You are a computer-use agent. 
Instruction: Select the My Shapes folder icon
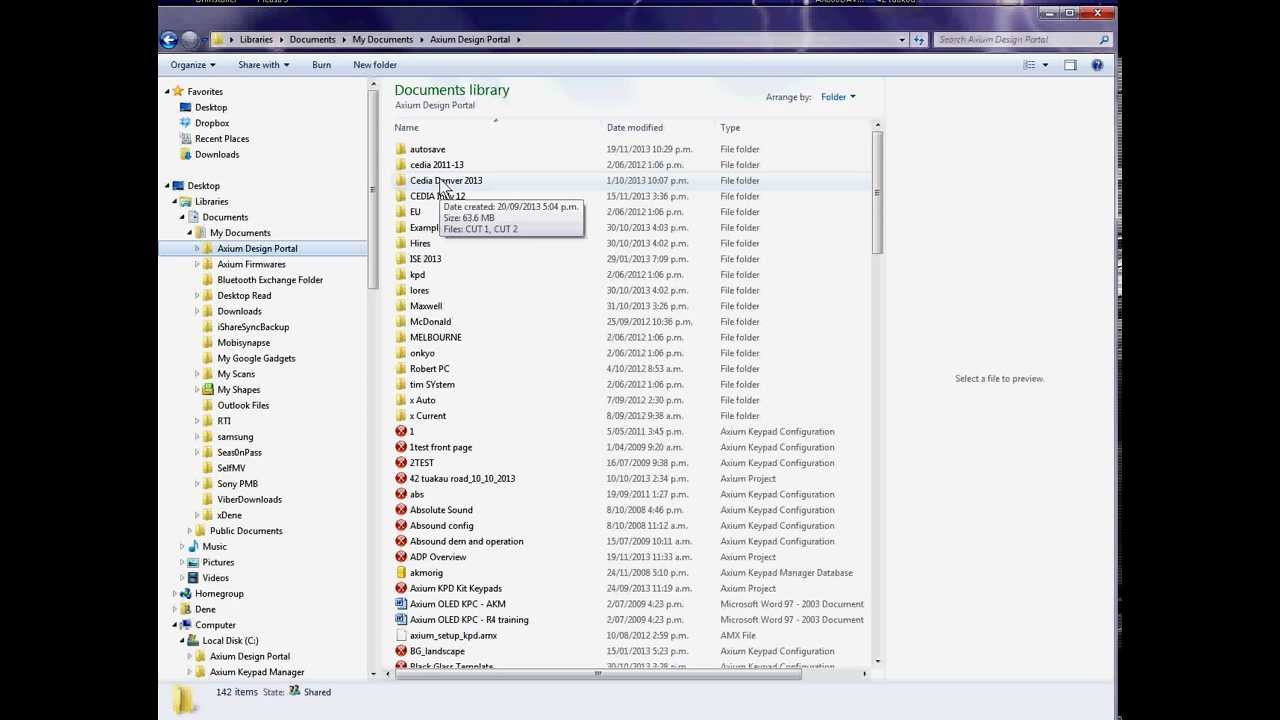click(208, 390)
